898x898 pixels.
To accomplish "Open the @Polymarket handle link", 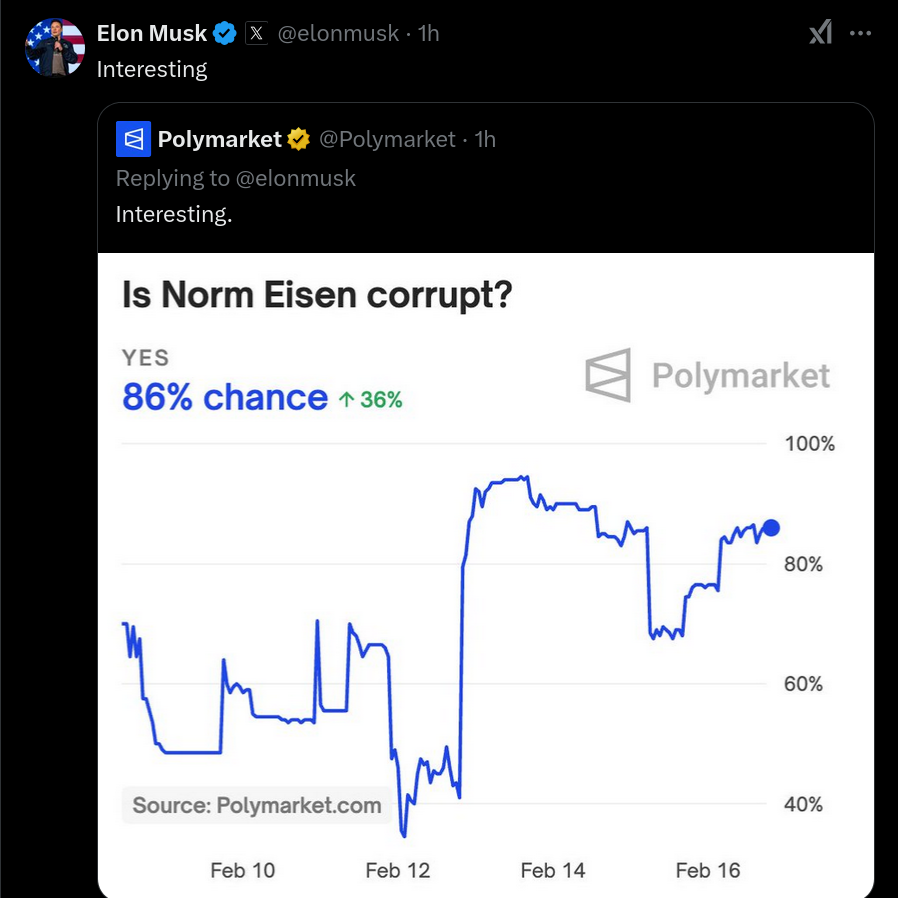I will [387, 139].
